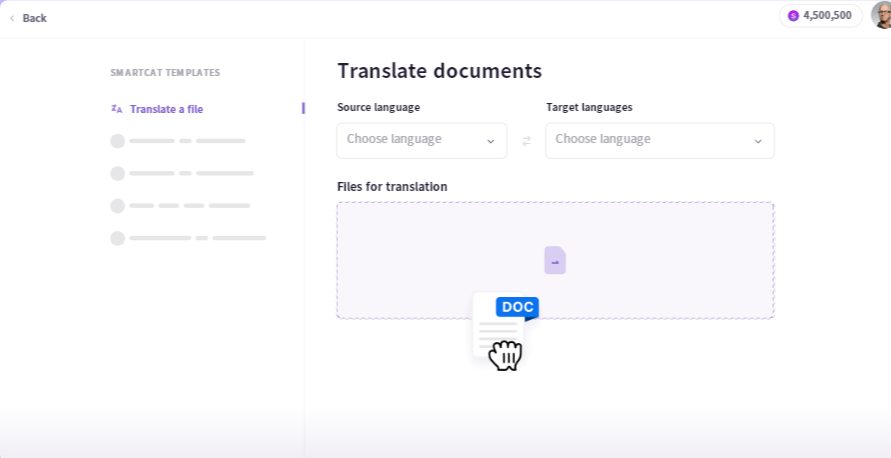Click the blue DOC document thumbnail

click(505, 325)
